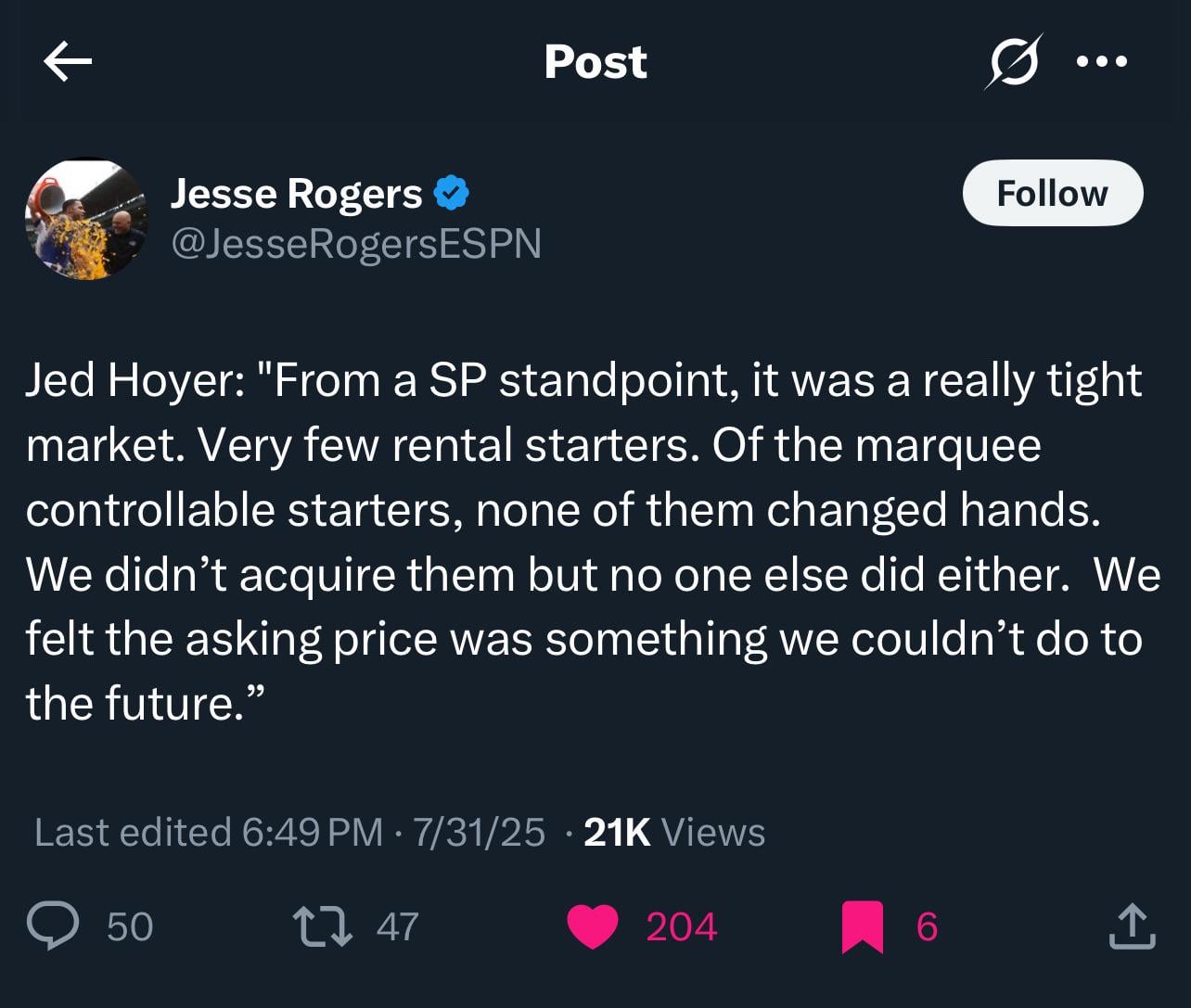Open Jesse Rogers' profile picture

(x=86, y=220)
